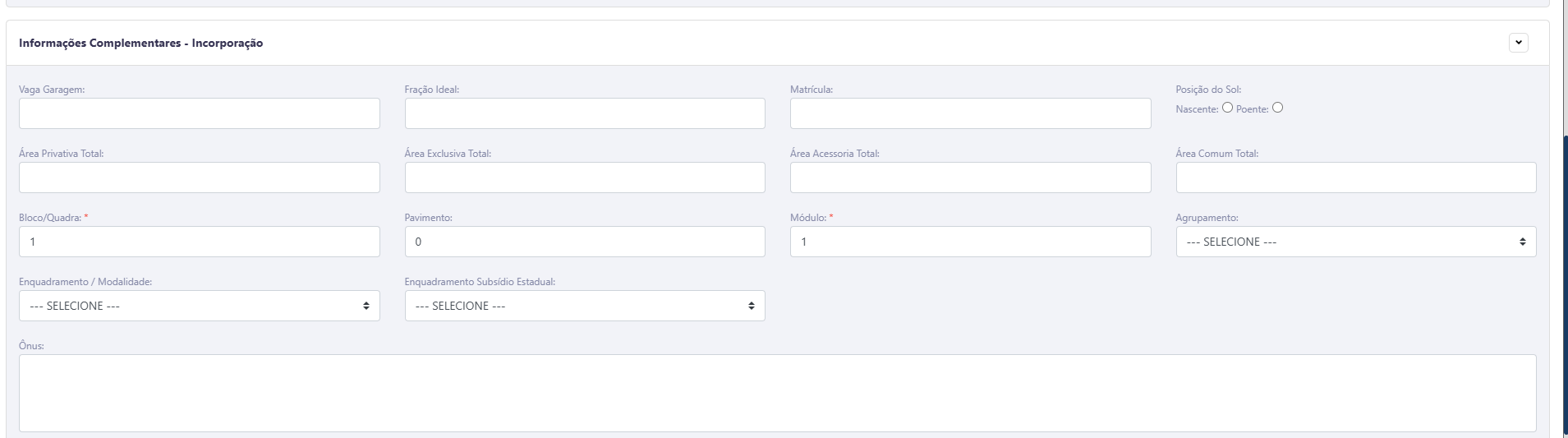The image size is (1568, 438).
Task: Click the Área Comum Total input
Action: pos(1355,178)
